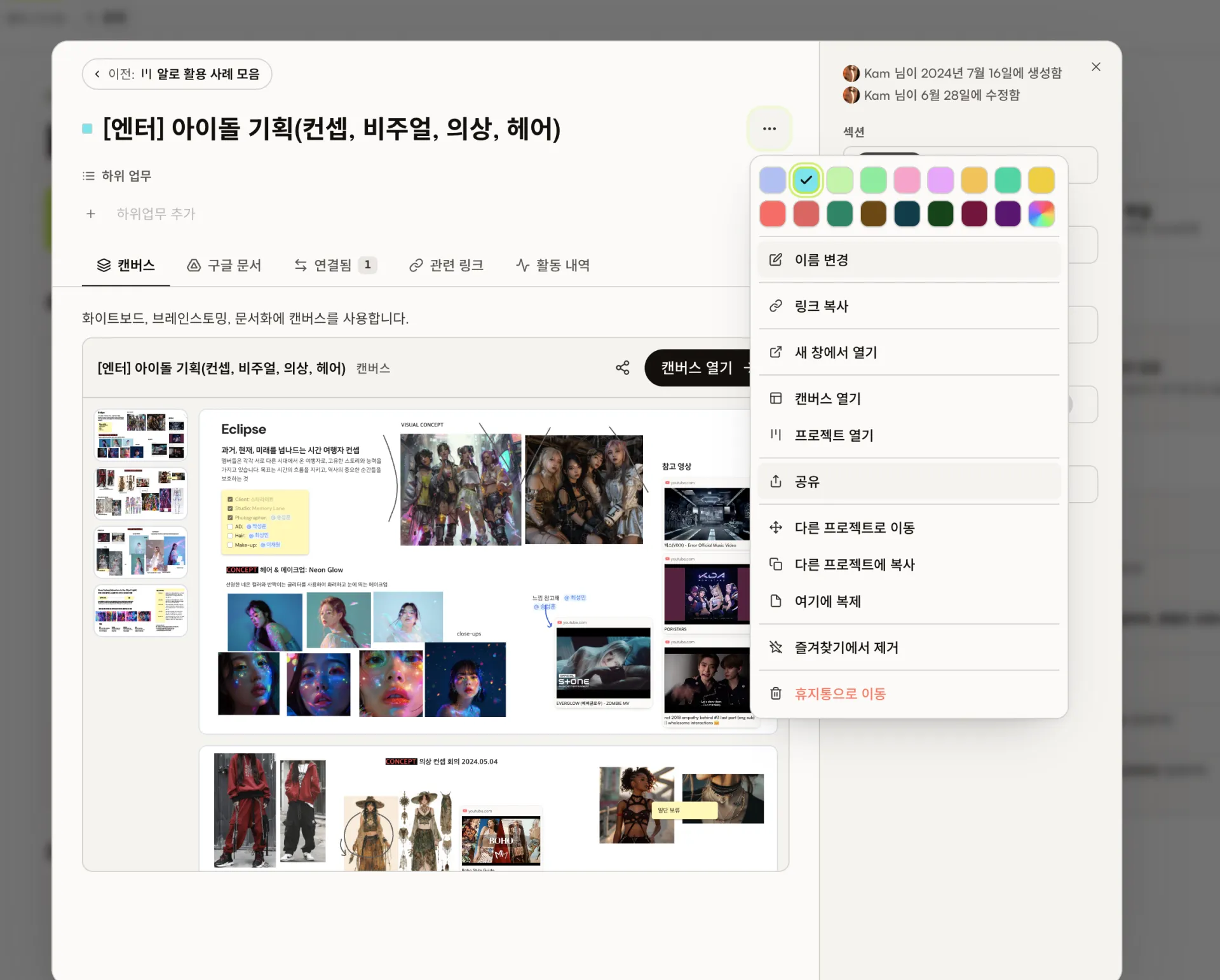This screenshot has width=1220, height=980.
Task: Click the link chain icon in menu
Action: [775, 306]
